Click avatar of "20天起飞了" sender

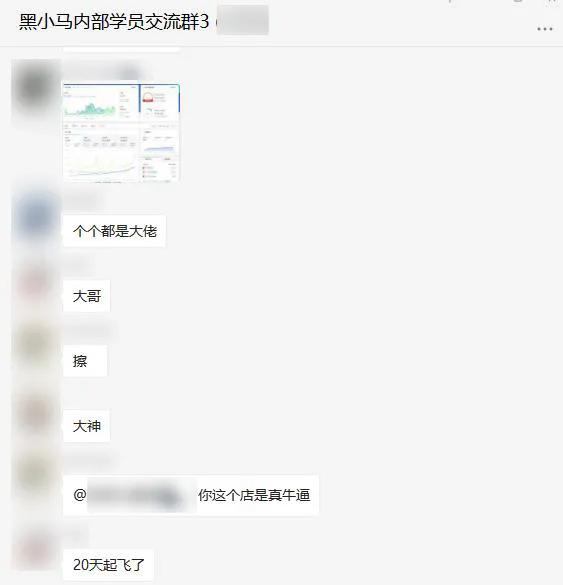click(x=35, y=548)
